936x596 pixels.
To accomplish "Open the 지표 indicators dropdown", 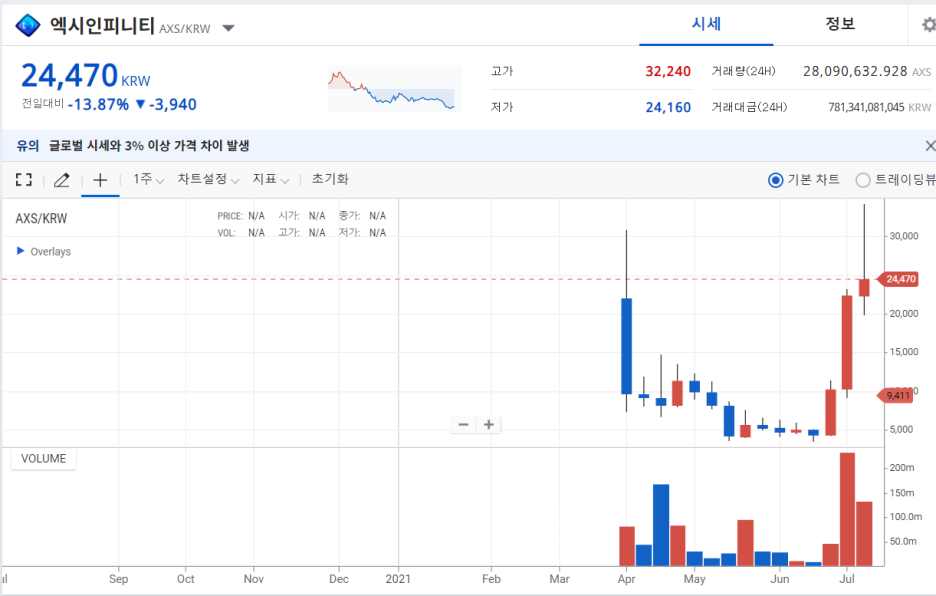I will pyautogui.click(x=270, y=179).
